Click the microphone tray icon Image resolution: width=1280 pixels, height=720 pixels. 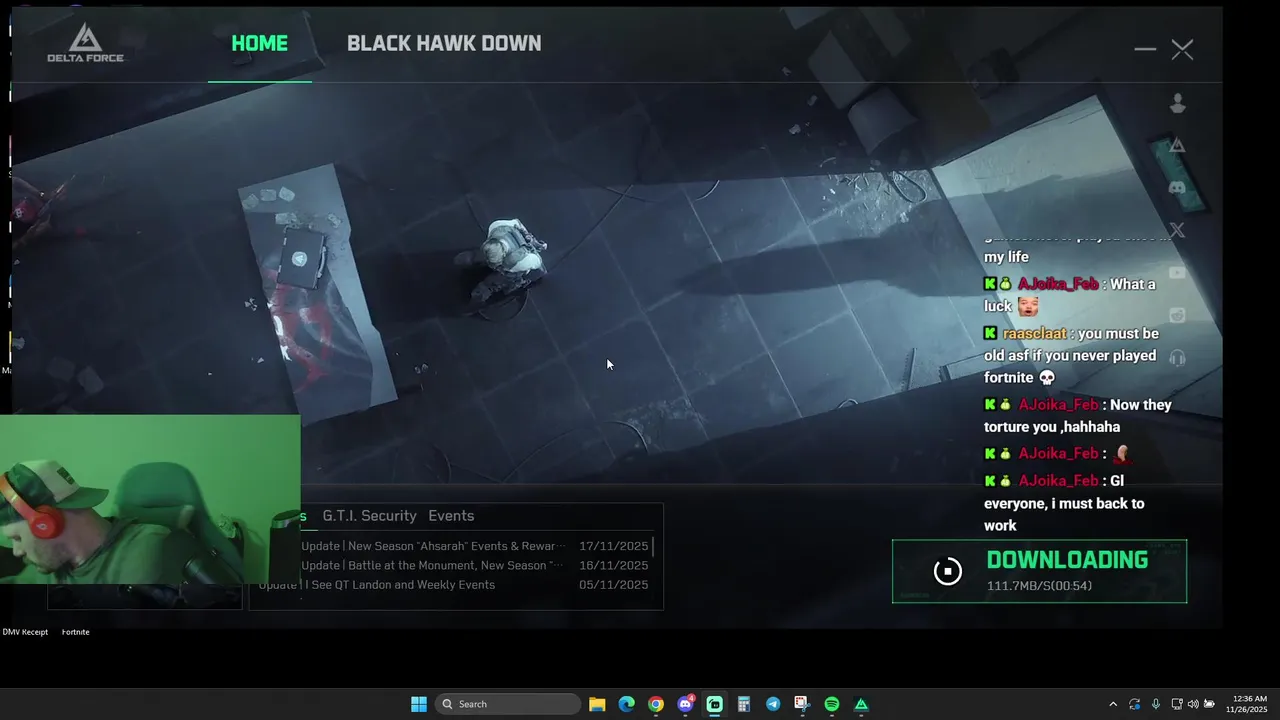point(1155,704)
